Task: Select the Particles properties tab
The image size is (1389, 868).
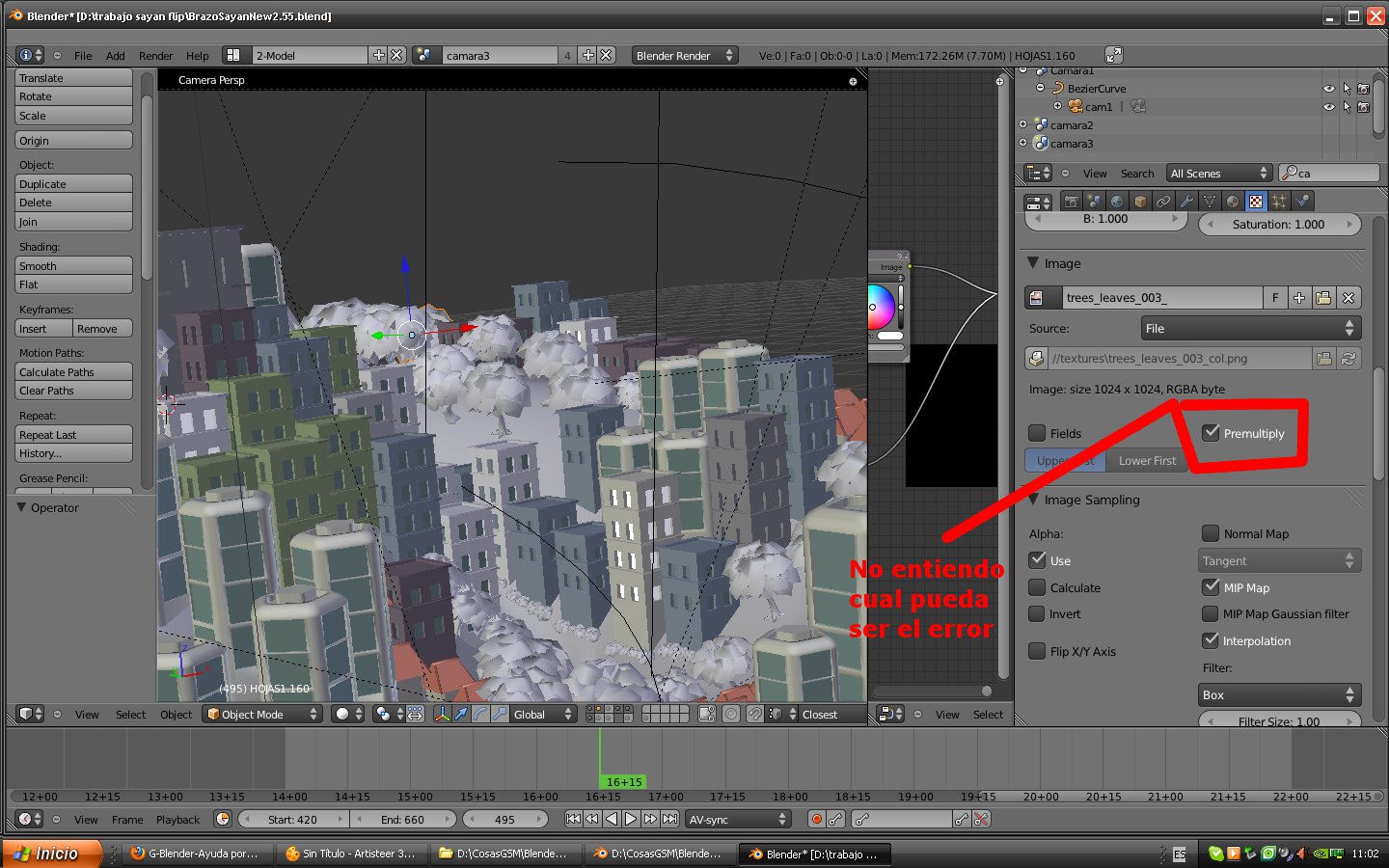Action: pyautogui.click(x=1279, y=202)
